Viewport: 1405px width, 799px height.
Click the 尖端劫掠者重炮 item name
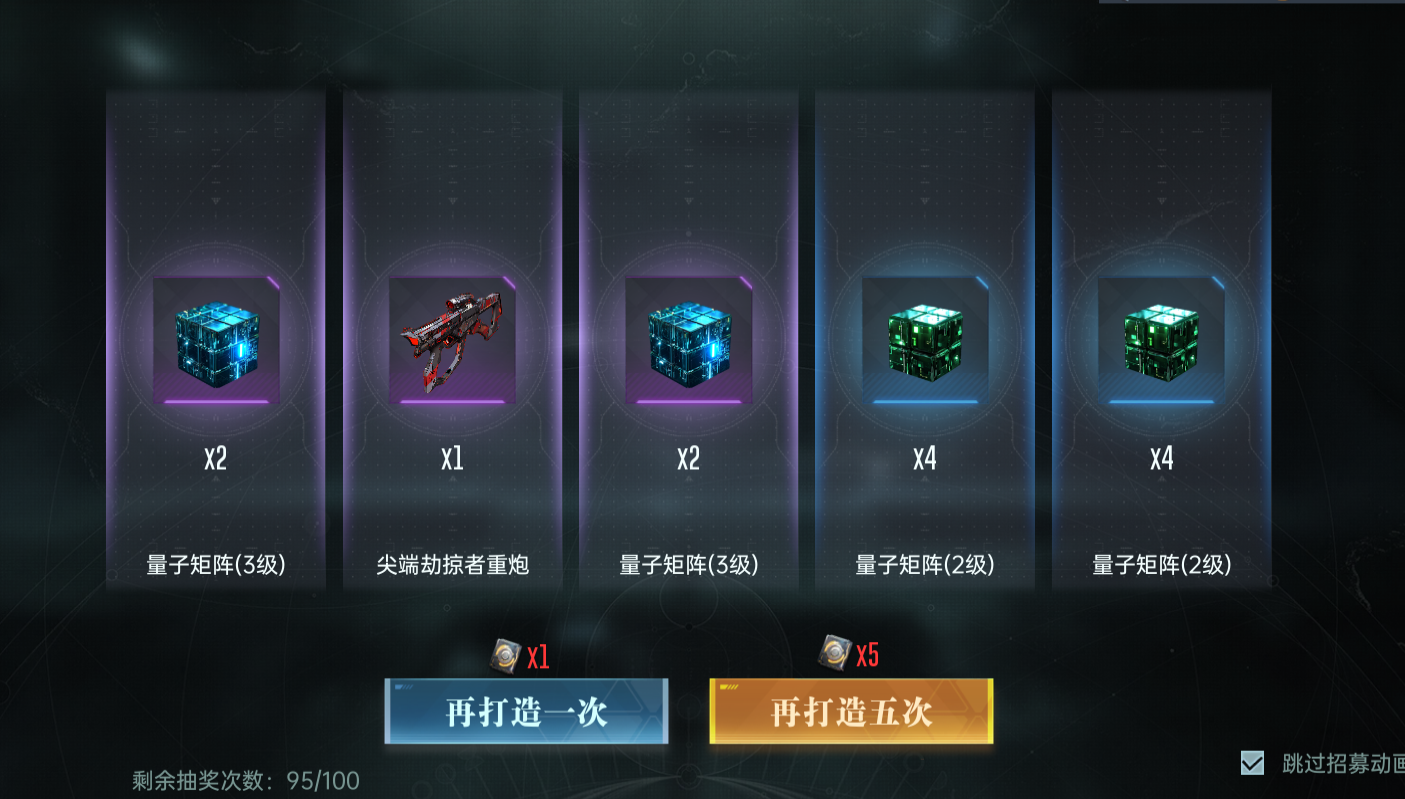[x=452, y=565]
